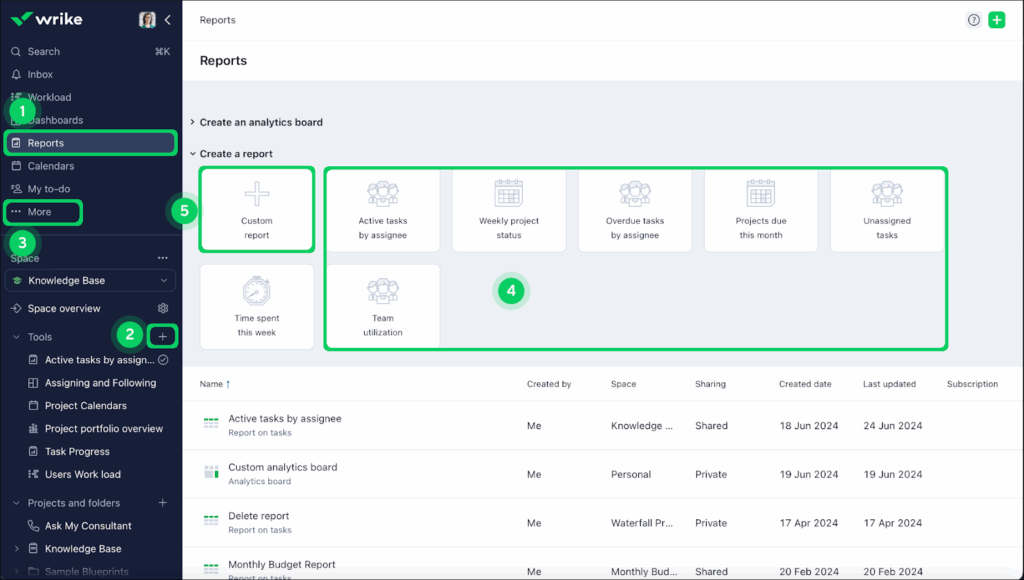Click the green plus create button top-right

[996, 20]
